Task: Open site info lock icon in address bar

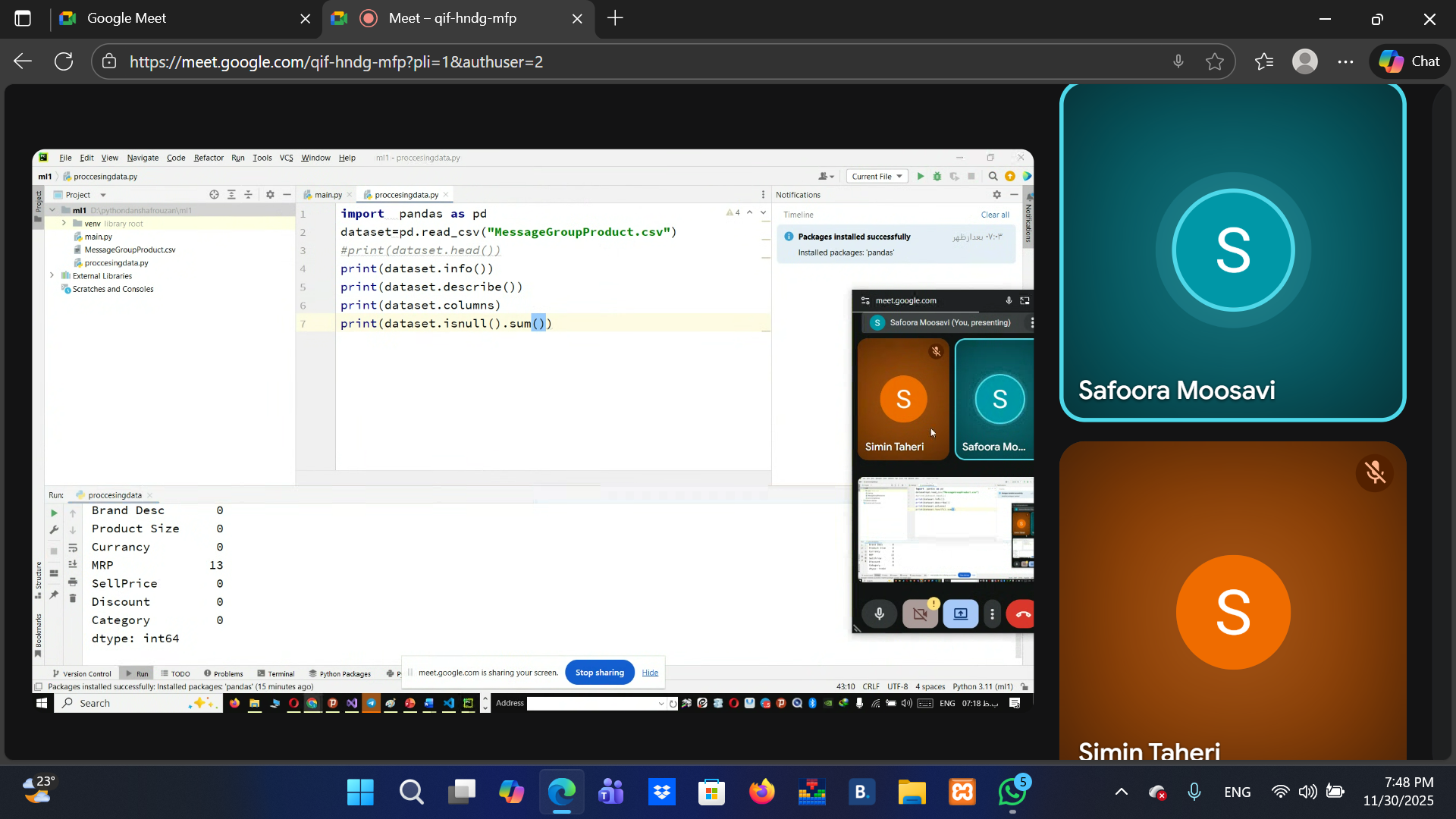Action: (x=109, y=61)
